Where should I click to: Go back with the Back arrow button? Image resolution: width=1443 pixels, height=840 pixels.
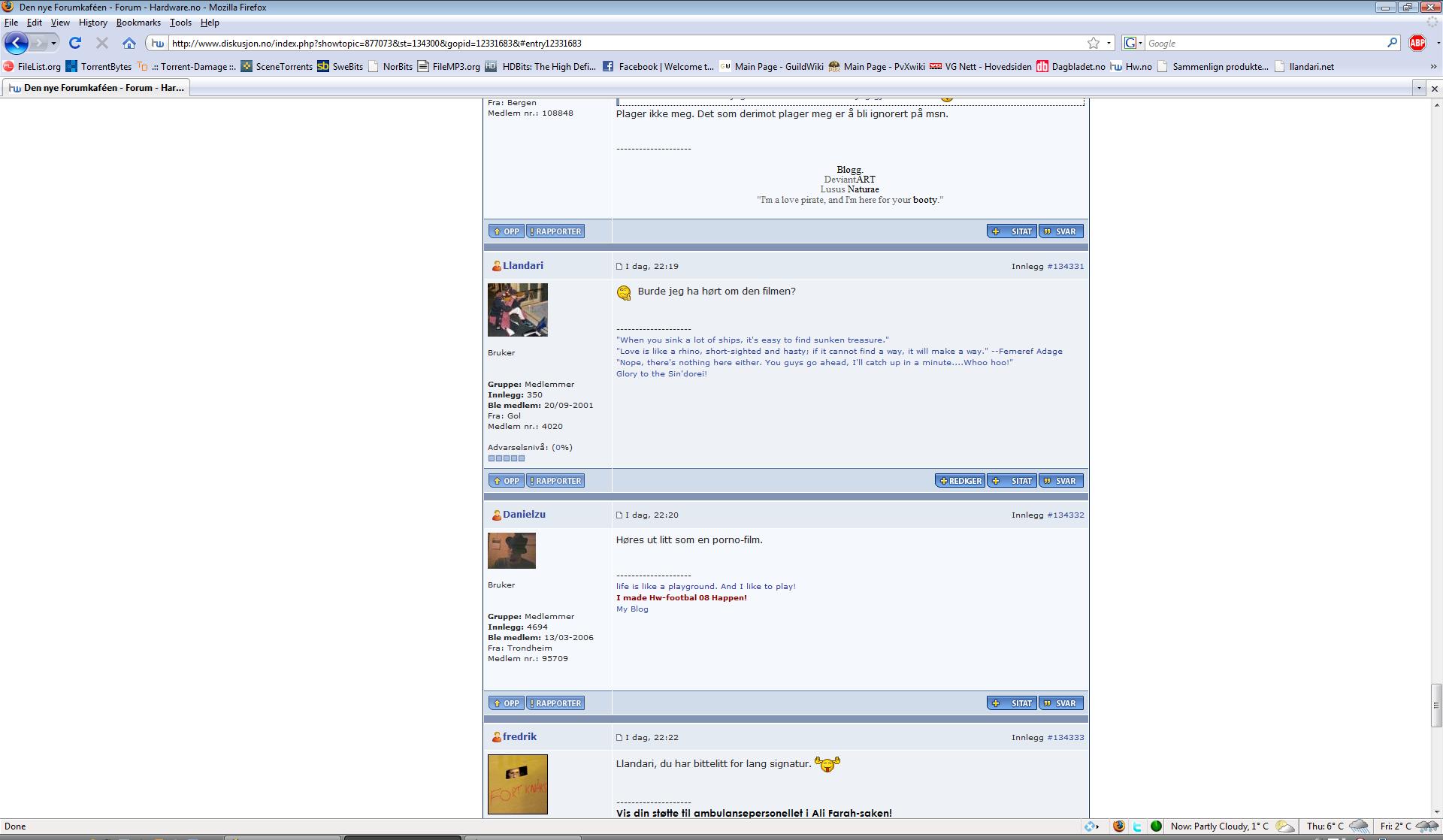coord(17,43)
